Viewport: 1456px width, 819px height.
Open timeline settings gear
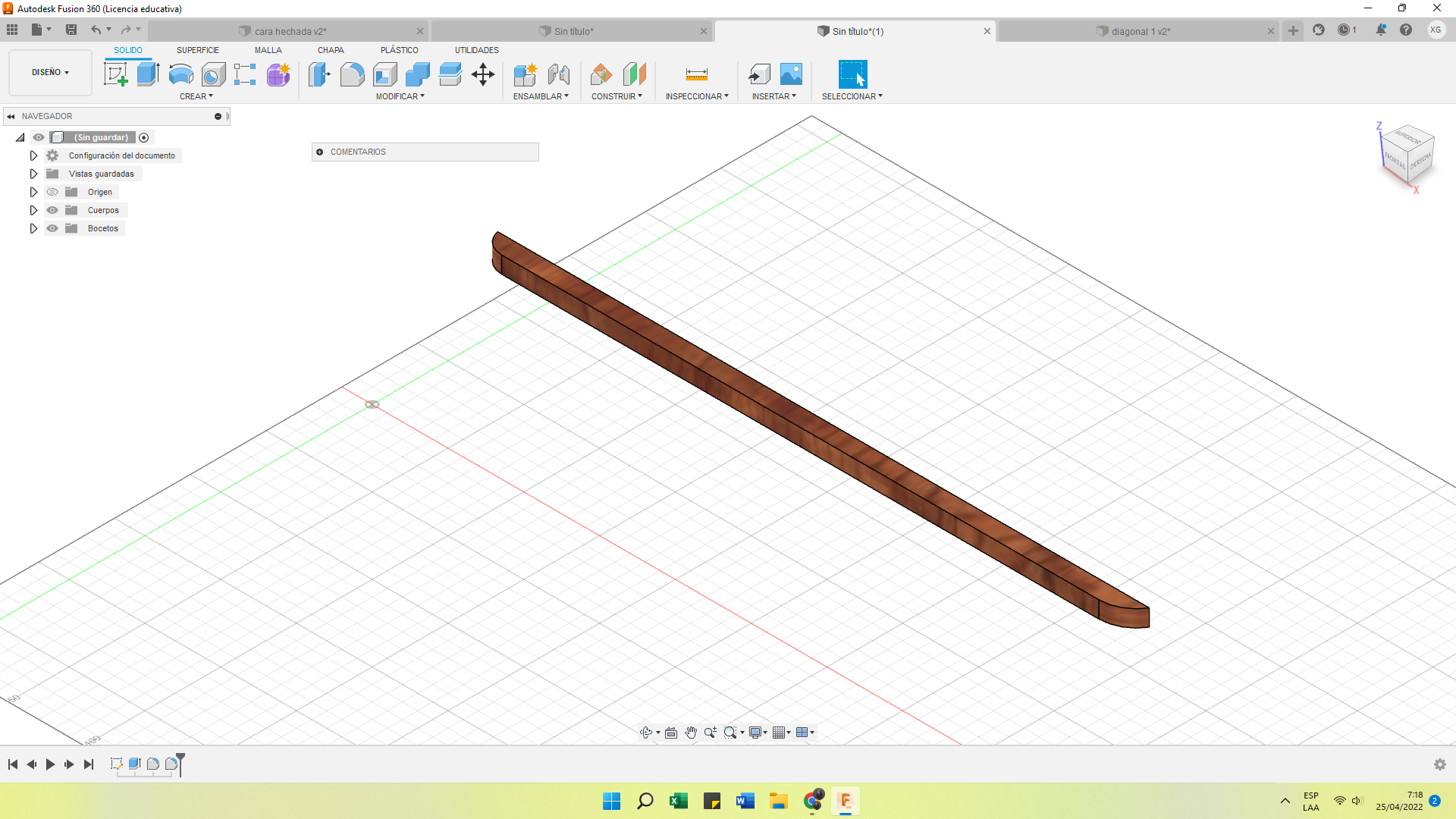click(1440, 764)
